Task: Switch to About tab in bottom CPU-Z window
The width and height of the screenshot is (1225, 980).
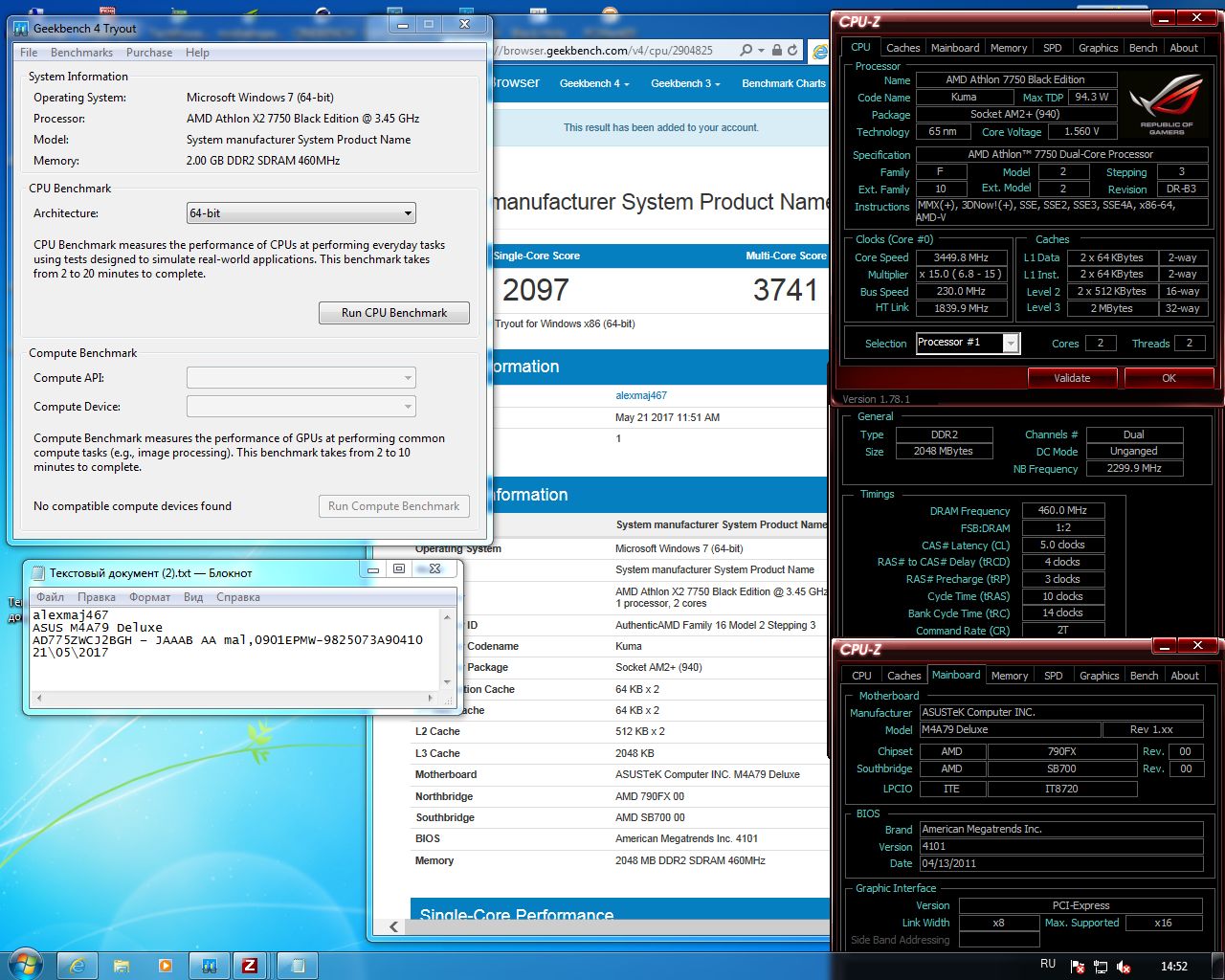Action: pyautogui.click(x=1185, y=676)
